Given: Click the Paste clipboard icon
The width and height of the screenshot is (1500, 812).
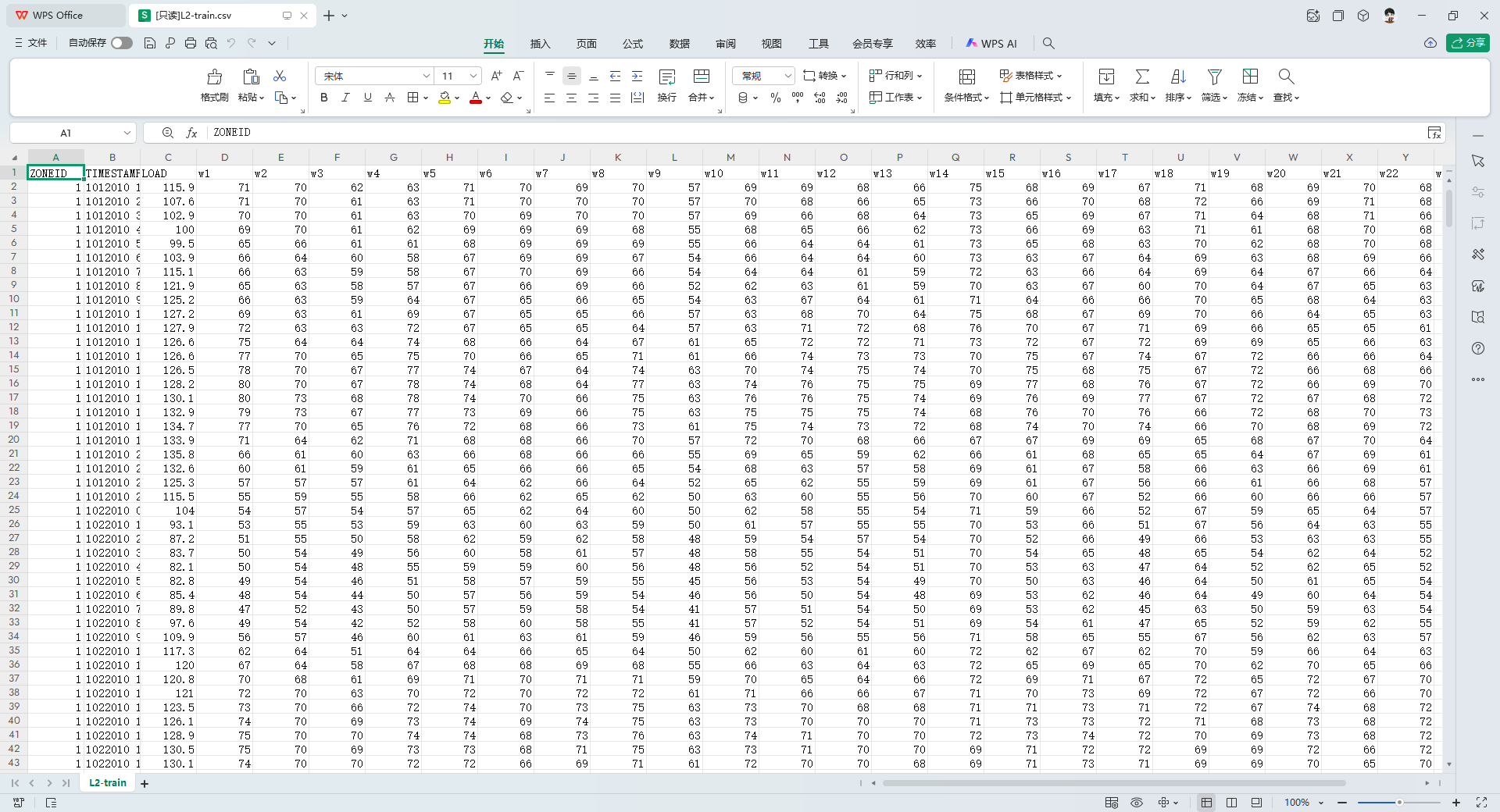Looking at the screenshot, I should tap(251, 77).
